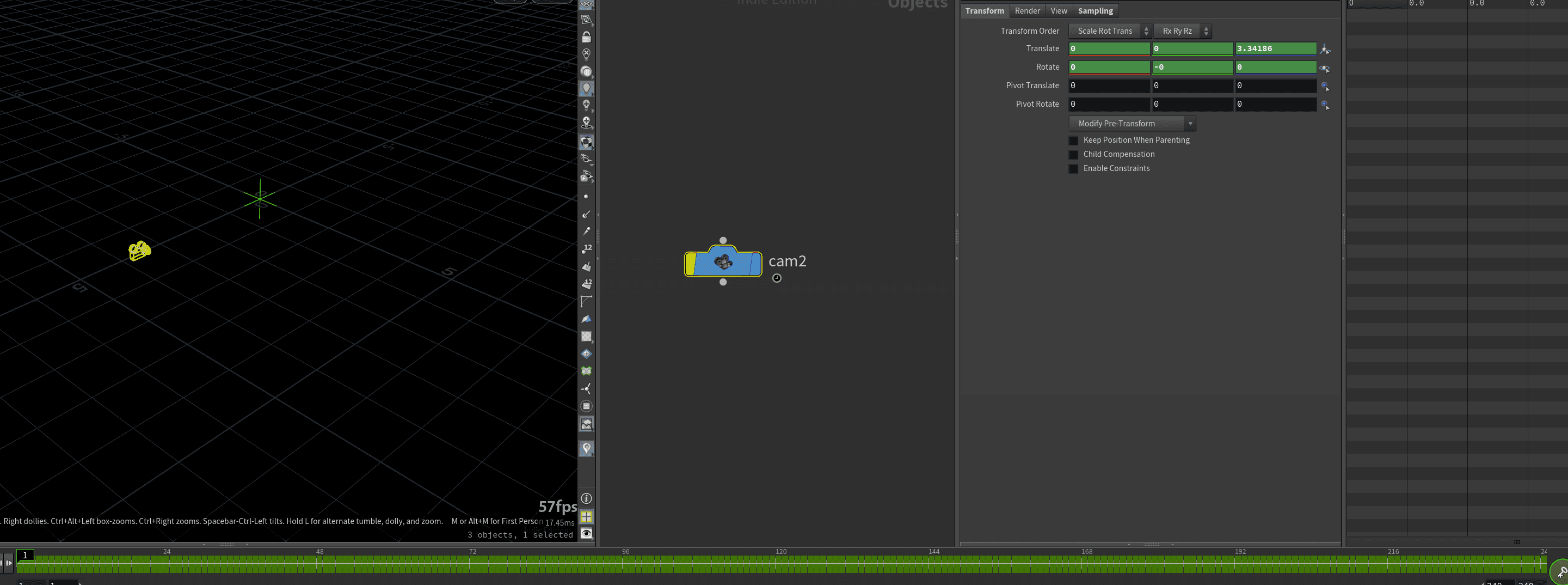
Task: Tick the Child Compensation checkbox
Action: (1074, 155)
